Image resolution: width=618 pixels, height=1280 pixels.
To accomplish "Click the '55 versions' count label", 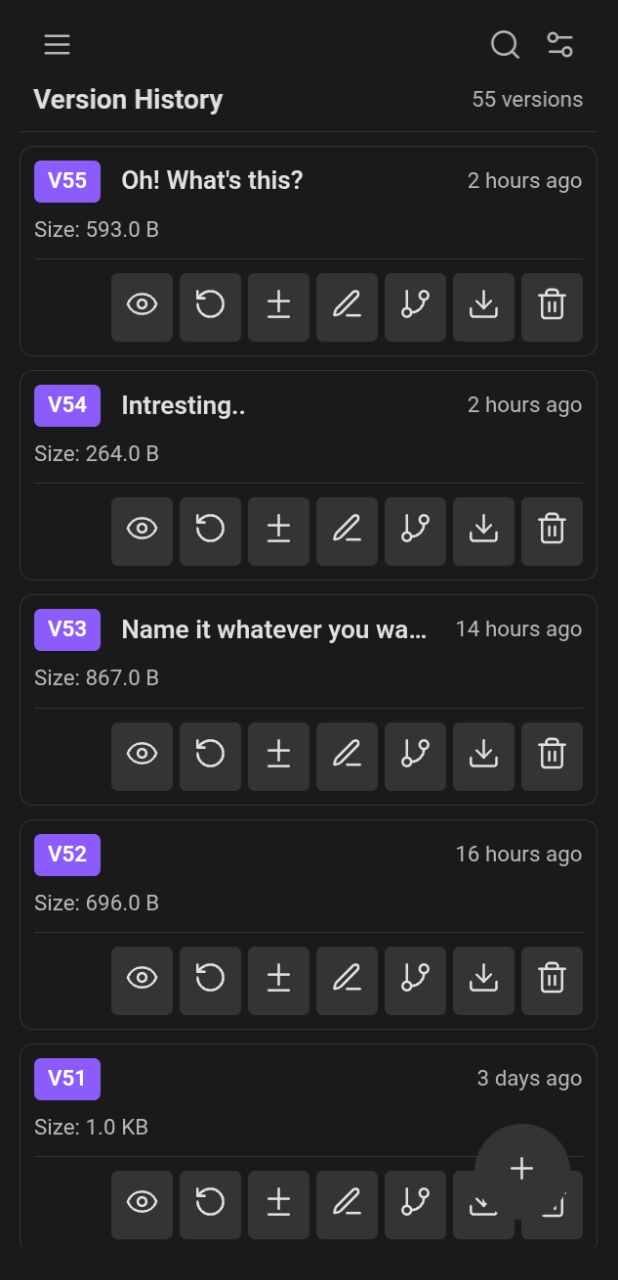I will click(x=527, y=99).
